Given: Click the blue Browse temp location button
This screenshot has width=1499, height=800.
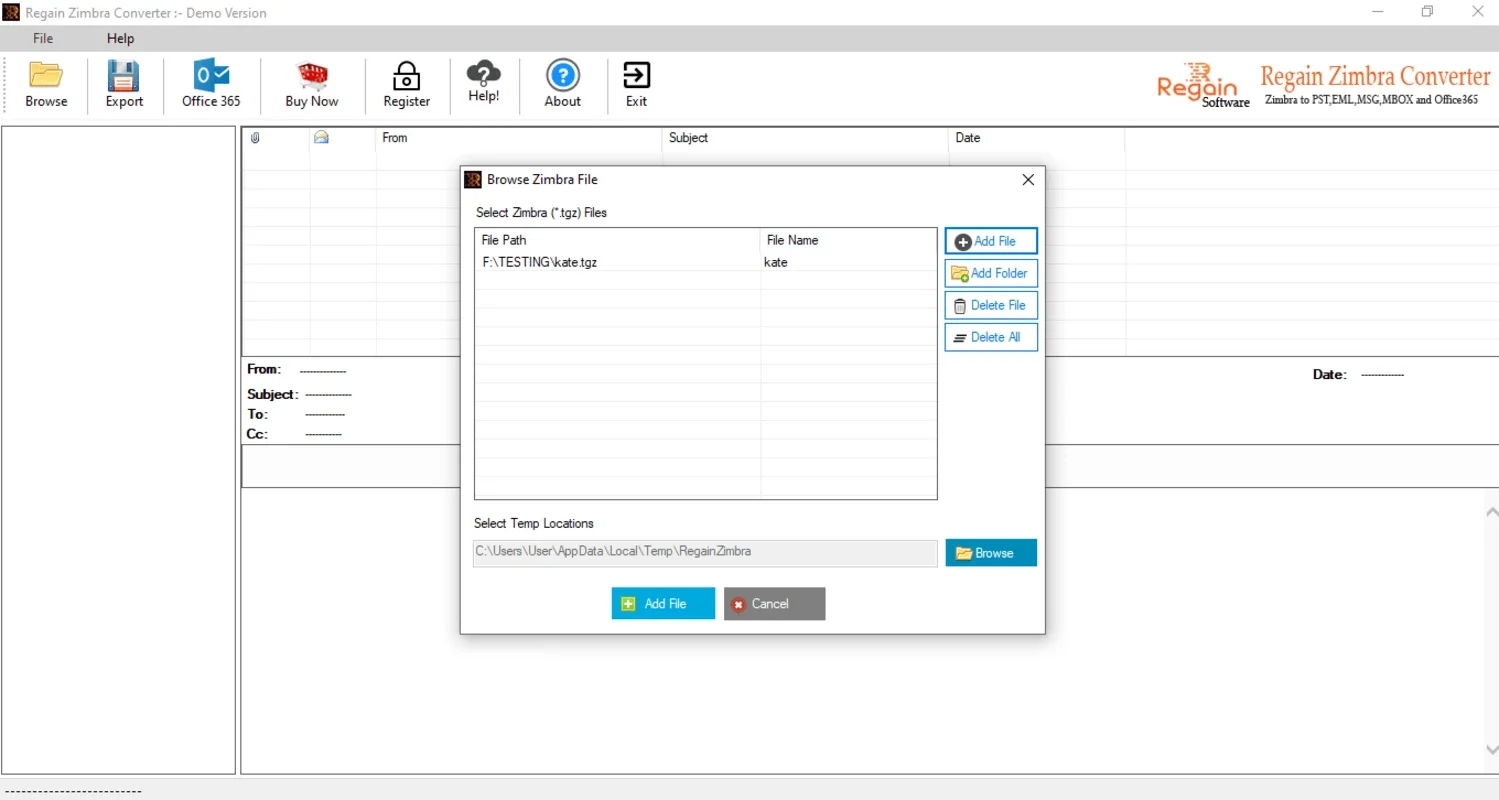Looking at the screenshot, I should (991, 553).
